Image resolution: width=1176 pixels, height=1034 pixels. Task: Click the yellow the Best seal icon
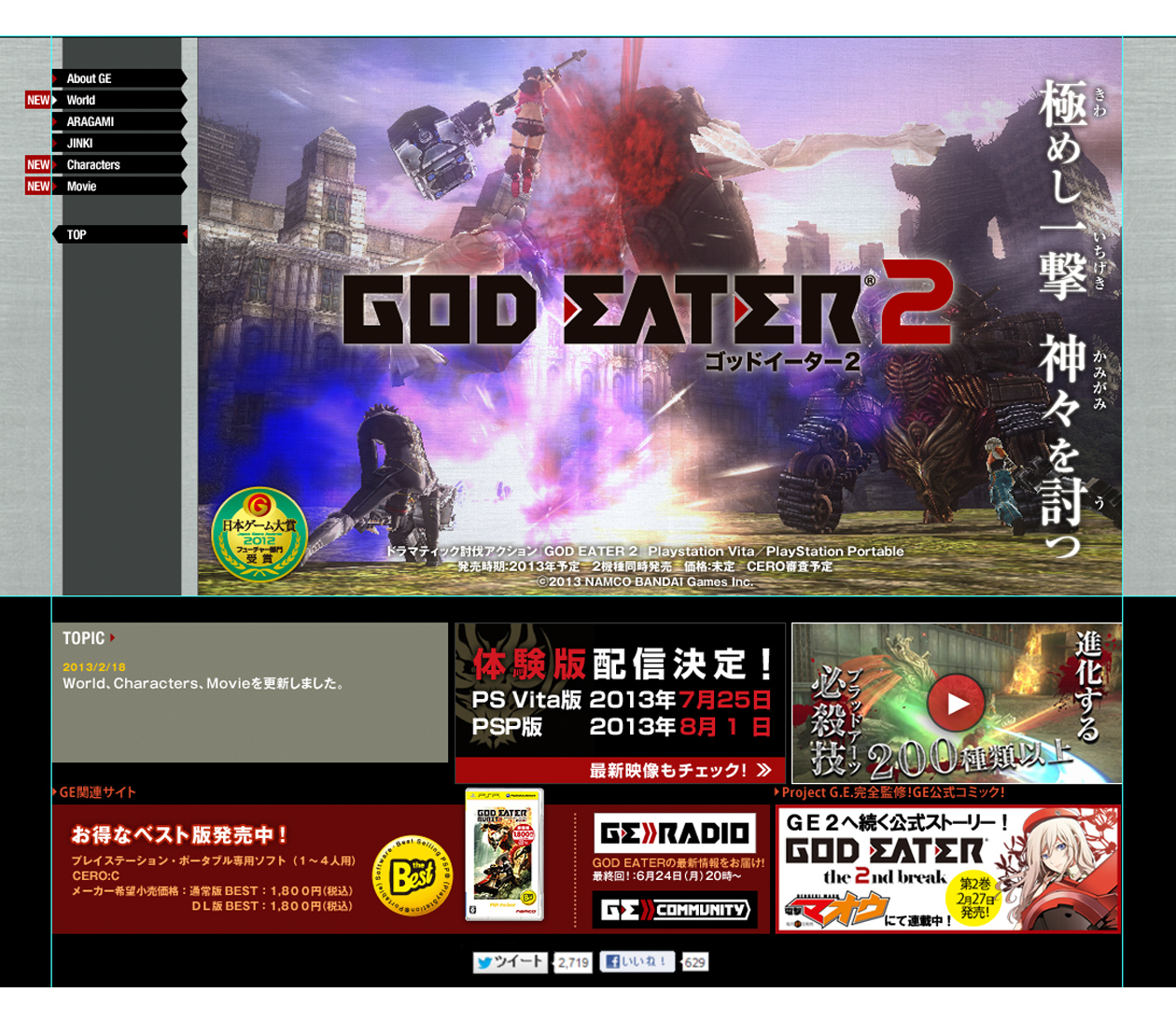413,875
